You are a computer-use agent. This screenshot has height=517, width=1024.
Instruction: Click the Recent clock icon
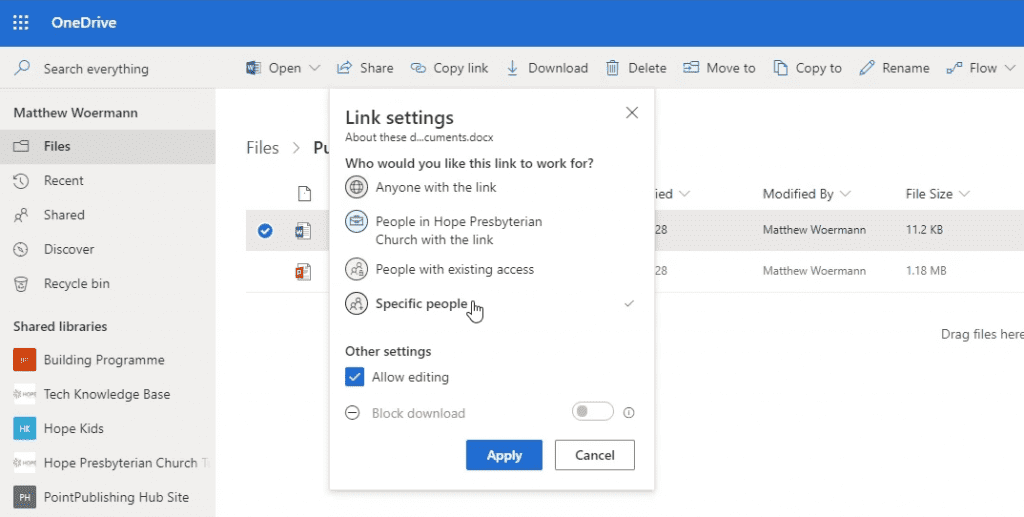(x=22, y=181)
